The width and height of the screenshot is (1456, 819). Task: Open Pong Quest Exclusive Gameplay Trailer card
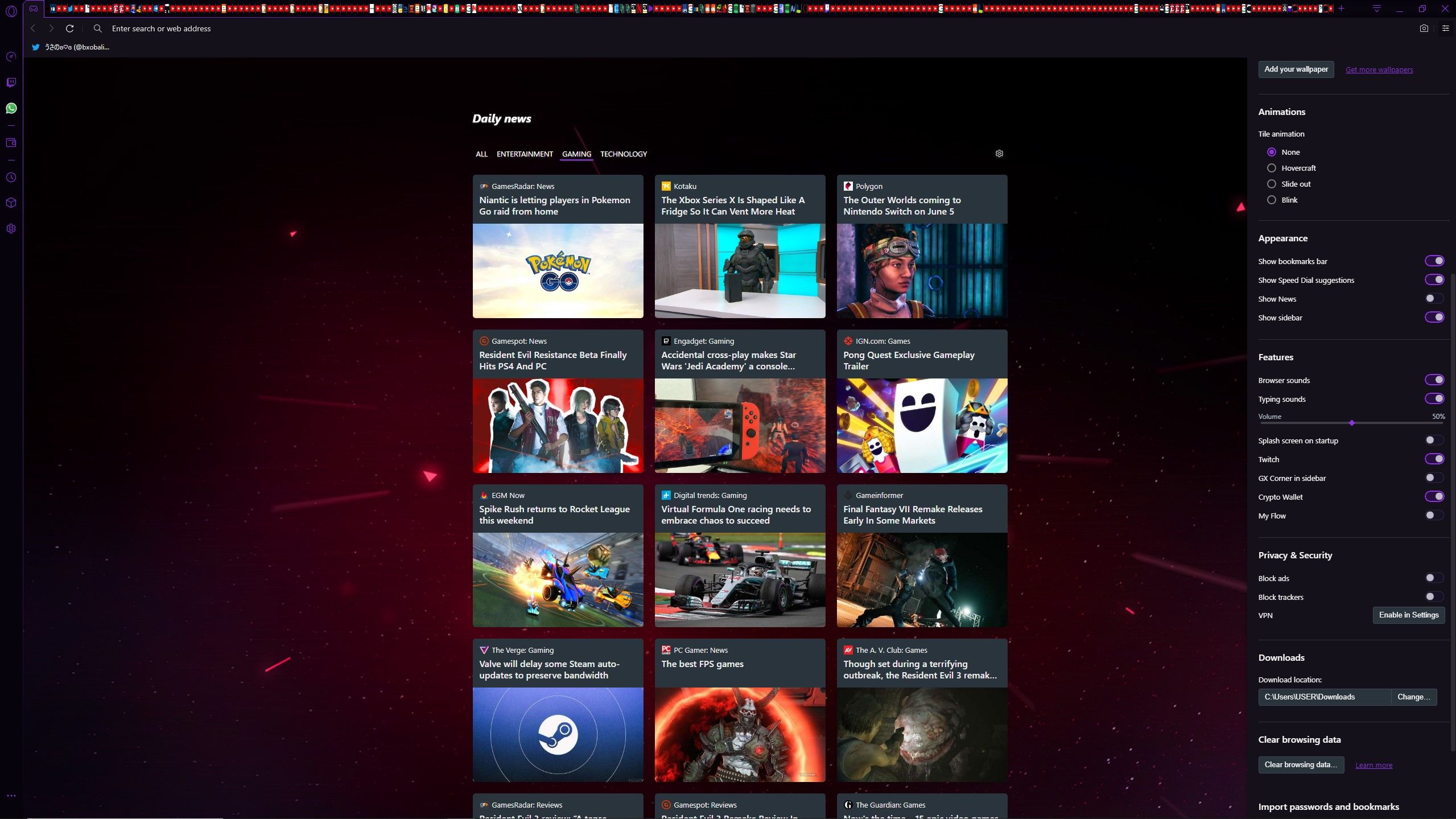tap(922, 401)
